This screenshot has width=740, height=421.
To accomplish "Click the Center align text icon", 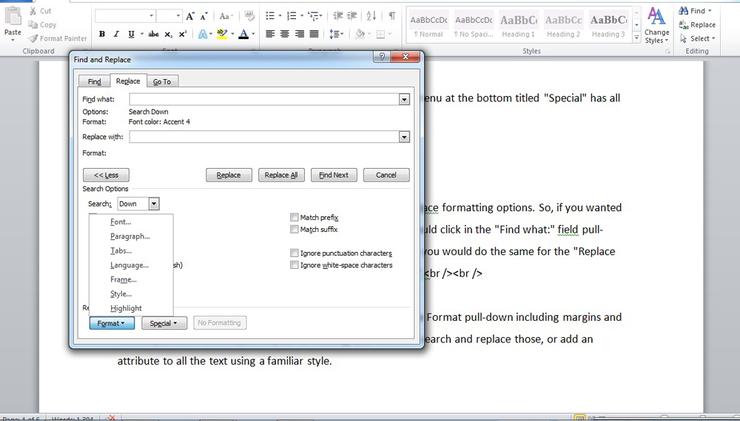I will tap(285, 34).
